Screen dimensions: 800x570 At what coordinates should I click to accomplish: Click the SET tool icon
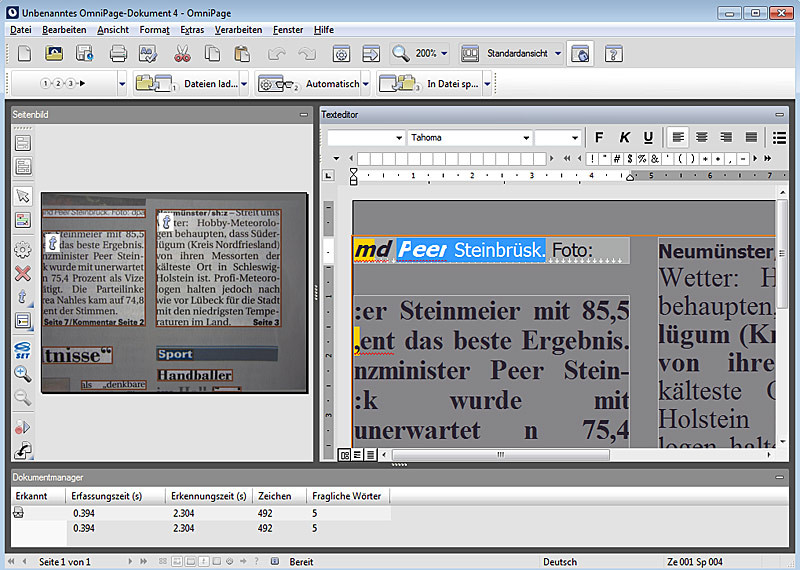(x=23, y=350)
